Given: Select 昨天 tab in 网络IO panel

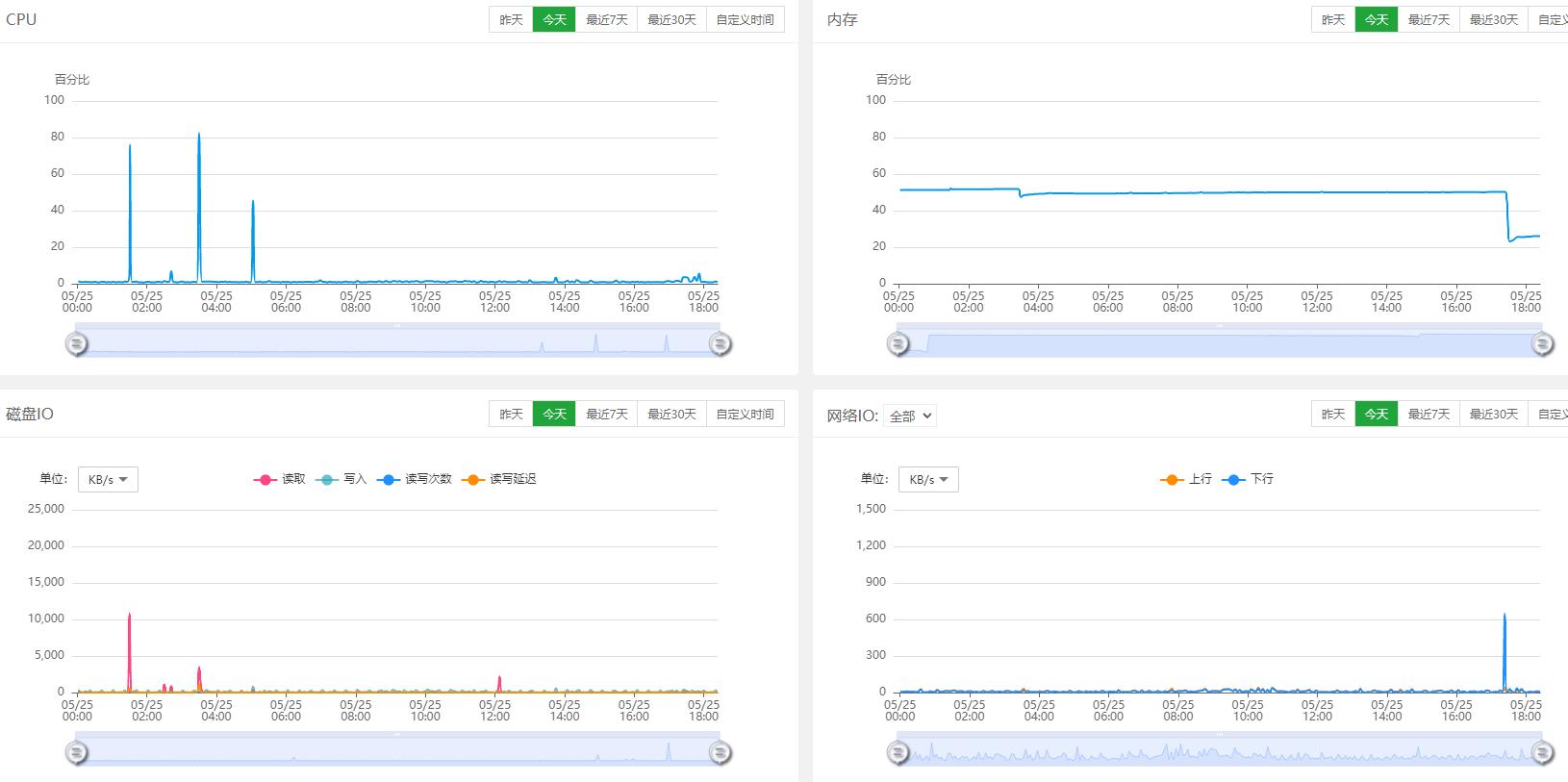Looking at the screenshot, I should [1333, 414].
